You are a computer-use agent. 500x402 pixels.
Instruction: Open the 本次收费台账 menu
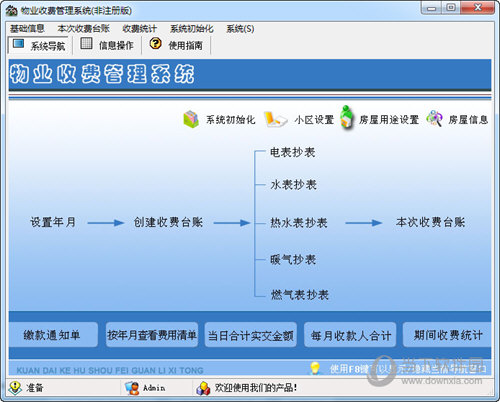coord(83,29)
